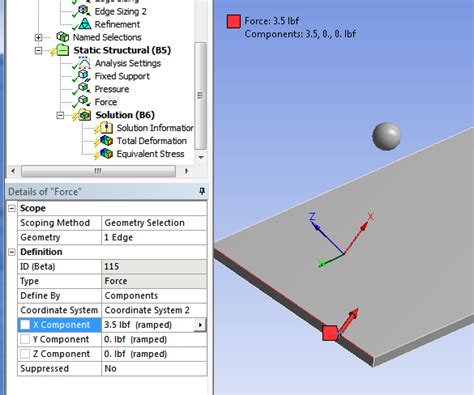
Task: Click the Force load icon in tree
Action: [84, 101]
